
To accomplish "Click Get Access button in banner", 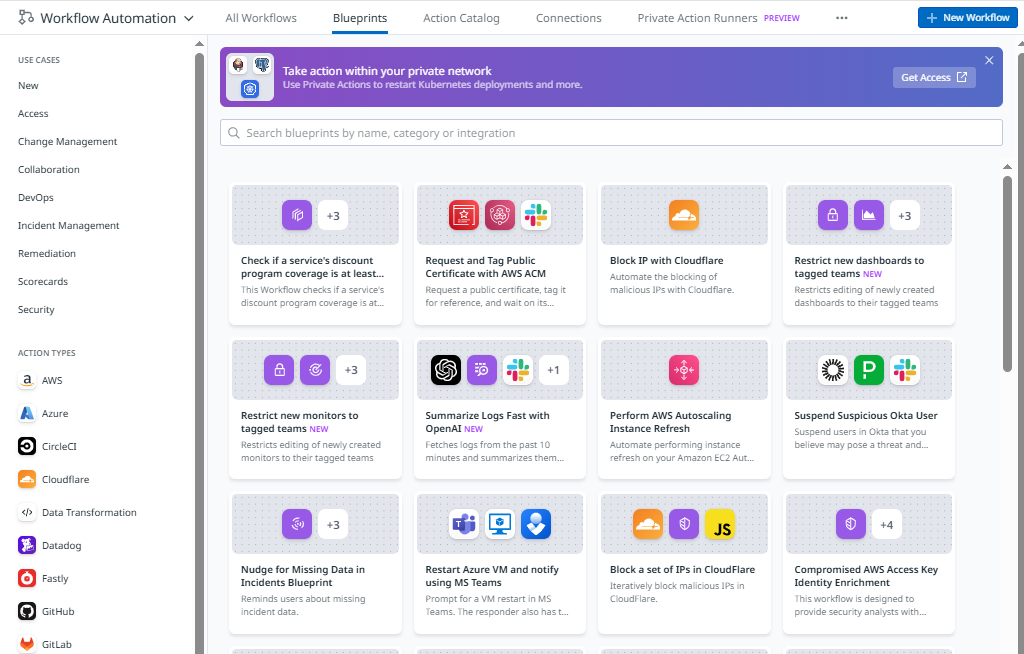I will click(x=934, y=77).
